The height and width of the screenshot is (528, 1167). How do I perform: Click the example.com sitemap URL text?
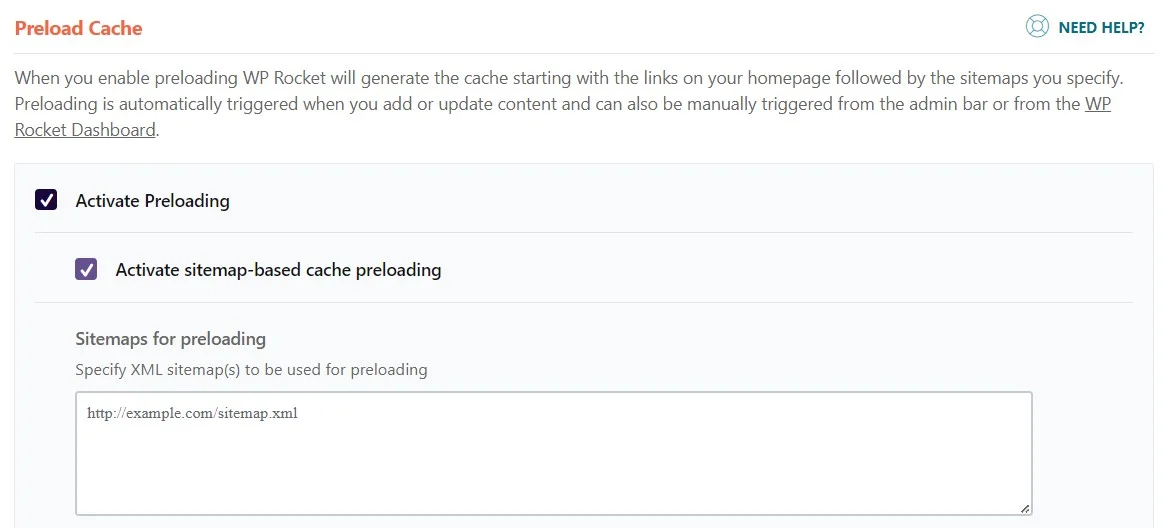coord(193,413)
